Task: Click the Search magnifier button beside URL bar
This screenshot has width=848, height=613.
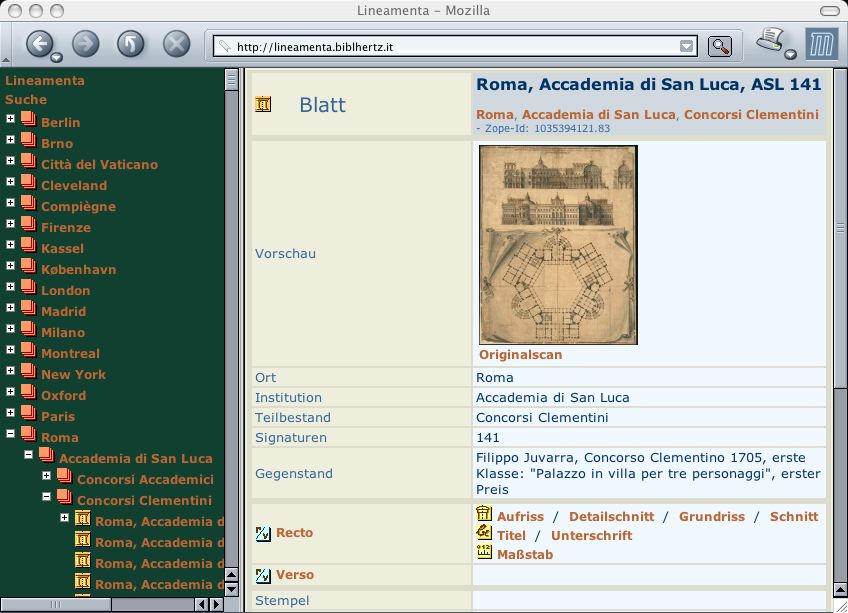Action: 720,46
